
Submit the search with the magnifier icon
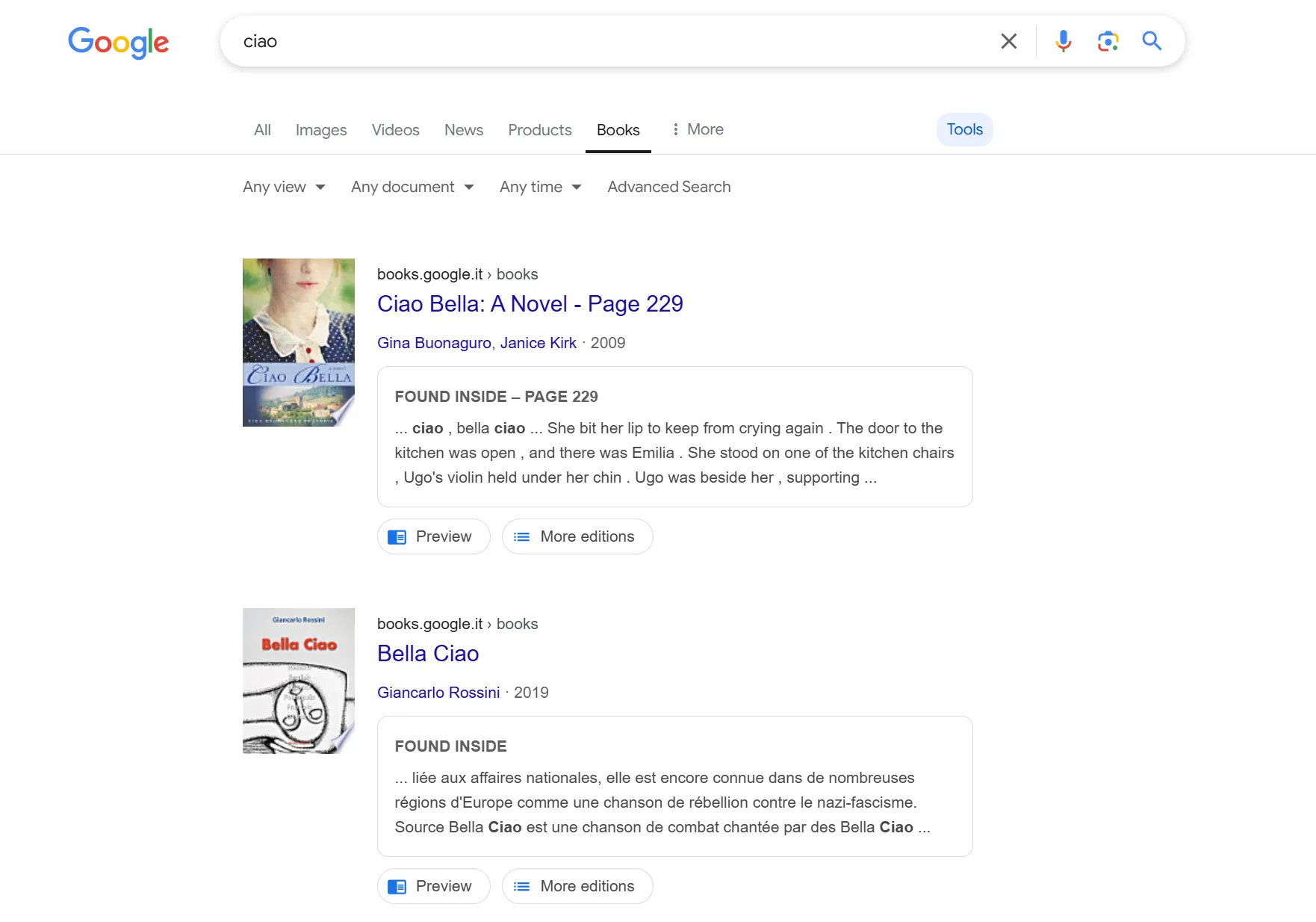1152,41
